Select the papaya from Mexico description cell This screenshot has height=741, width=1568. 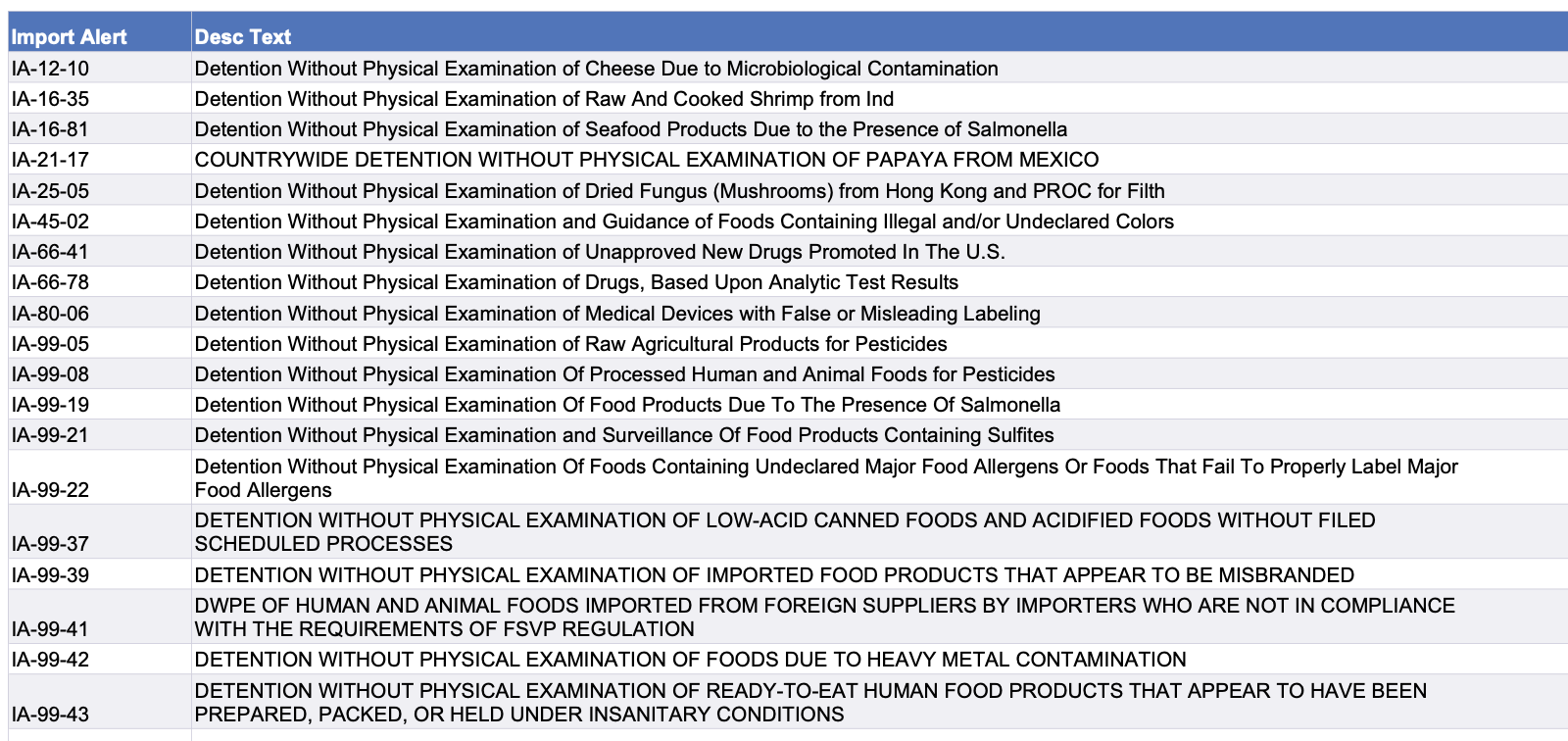coord(646,160)
